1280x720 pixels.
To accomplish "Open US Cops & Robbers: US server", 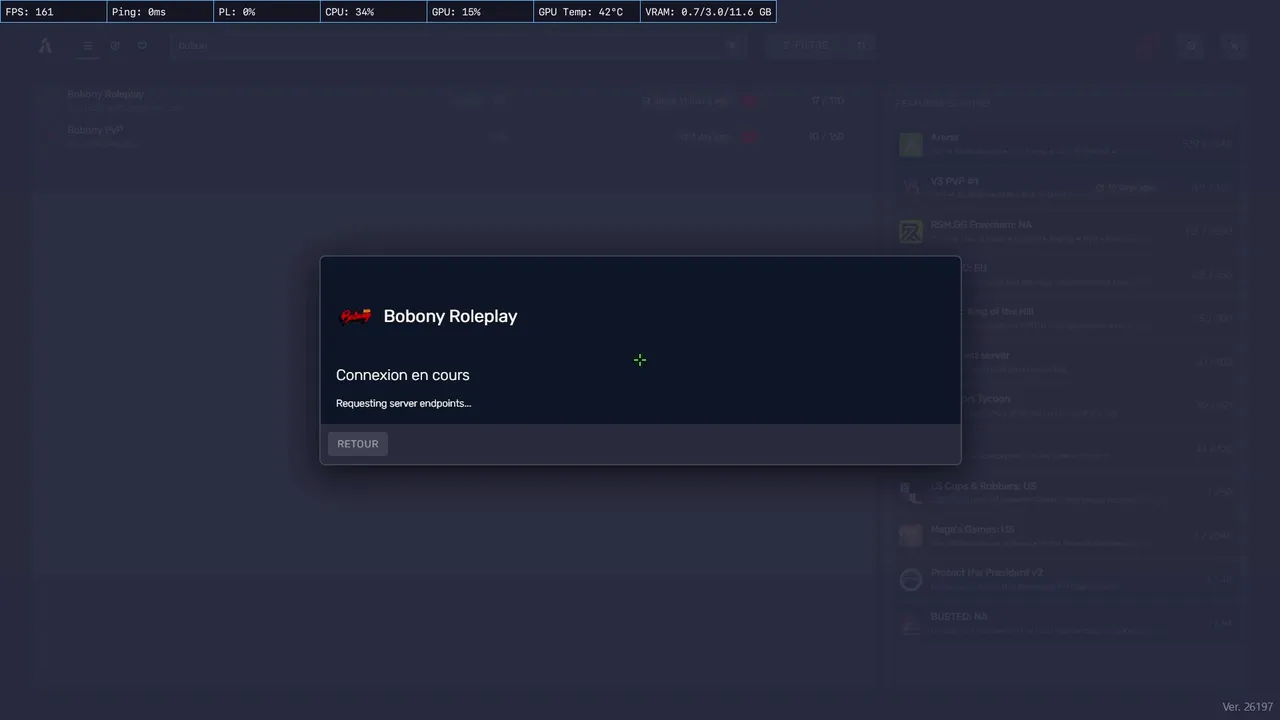I will coord(1068,492).
